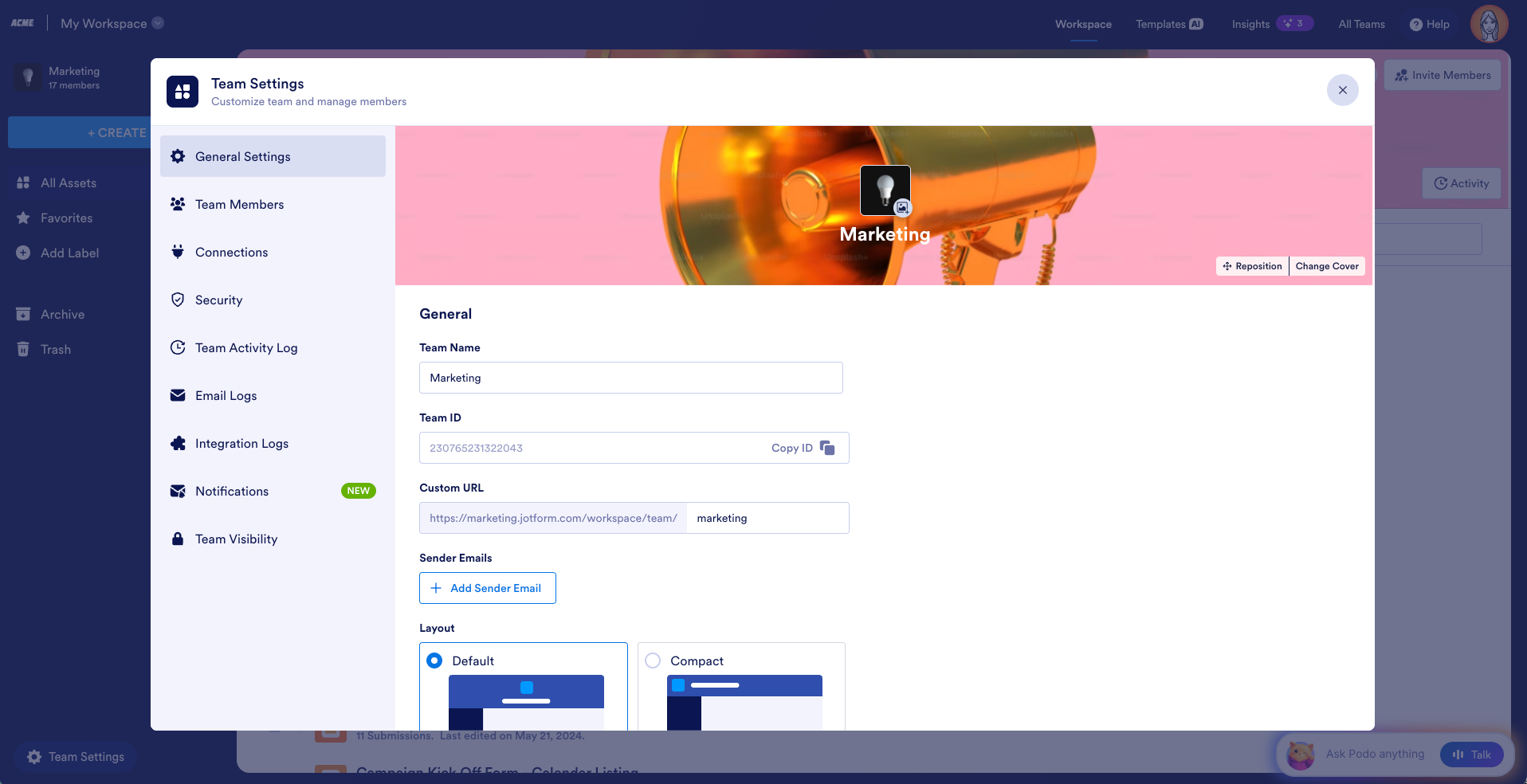Click the Copy ID icon
The width and height of the screenshot is (1527, 784).
tap(827, 448)
